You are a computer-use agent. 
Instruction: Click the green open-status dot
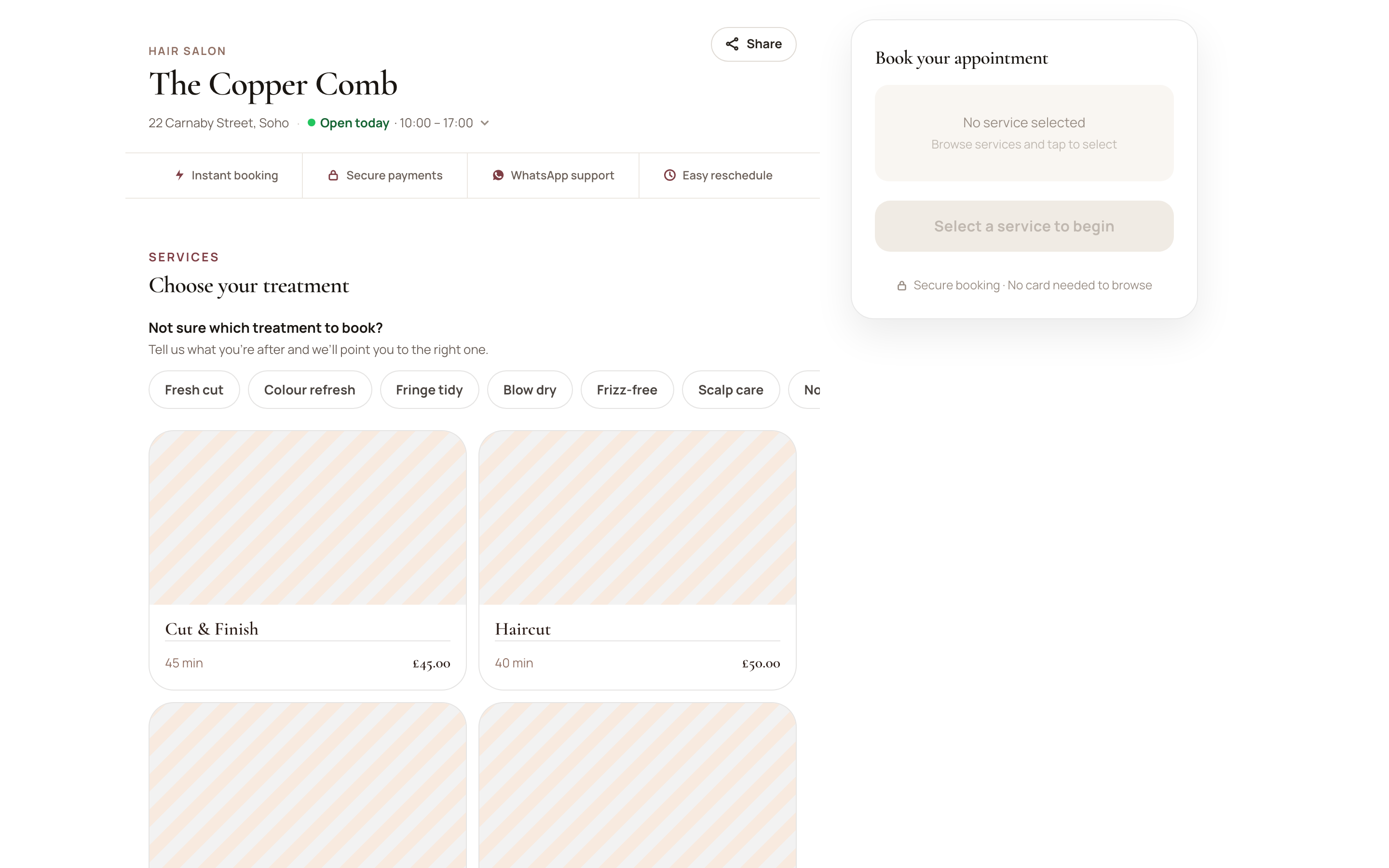(x=311, y=122)
